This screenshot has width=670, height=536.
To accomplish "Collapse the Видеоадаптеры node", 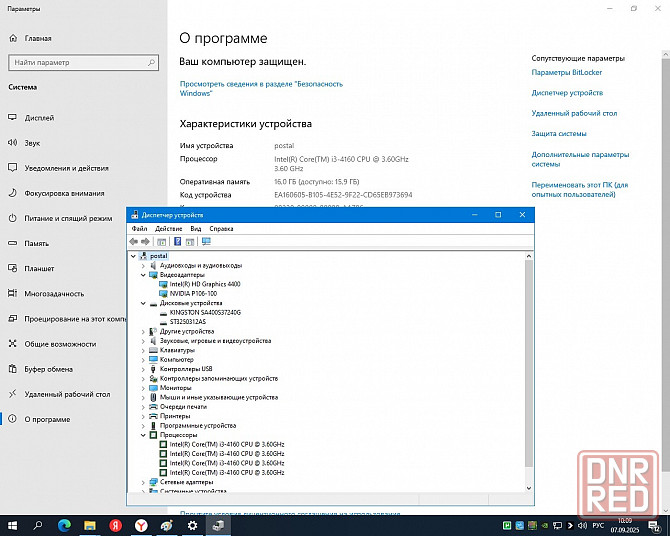I will click(143, 275).
